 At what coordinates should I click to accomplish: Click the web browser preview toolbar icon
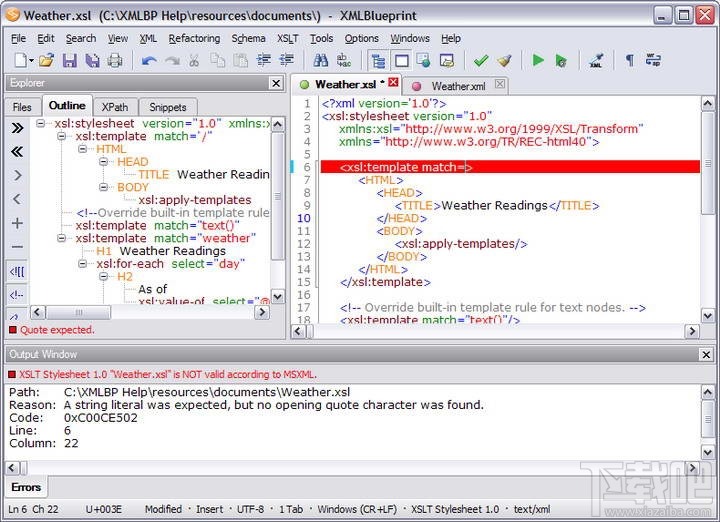pos(423,60)
